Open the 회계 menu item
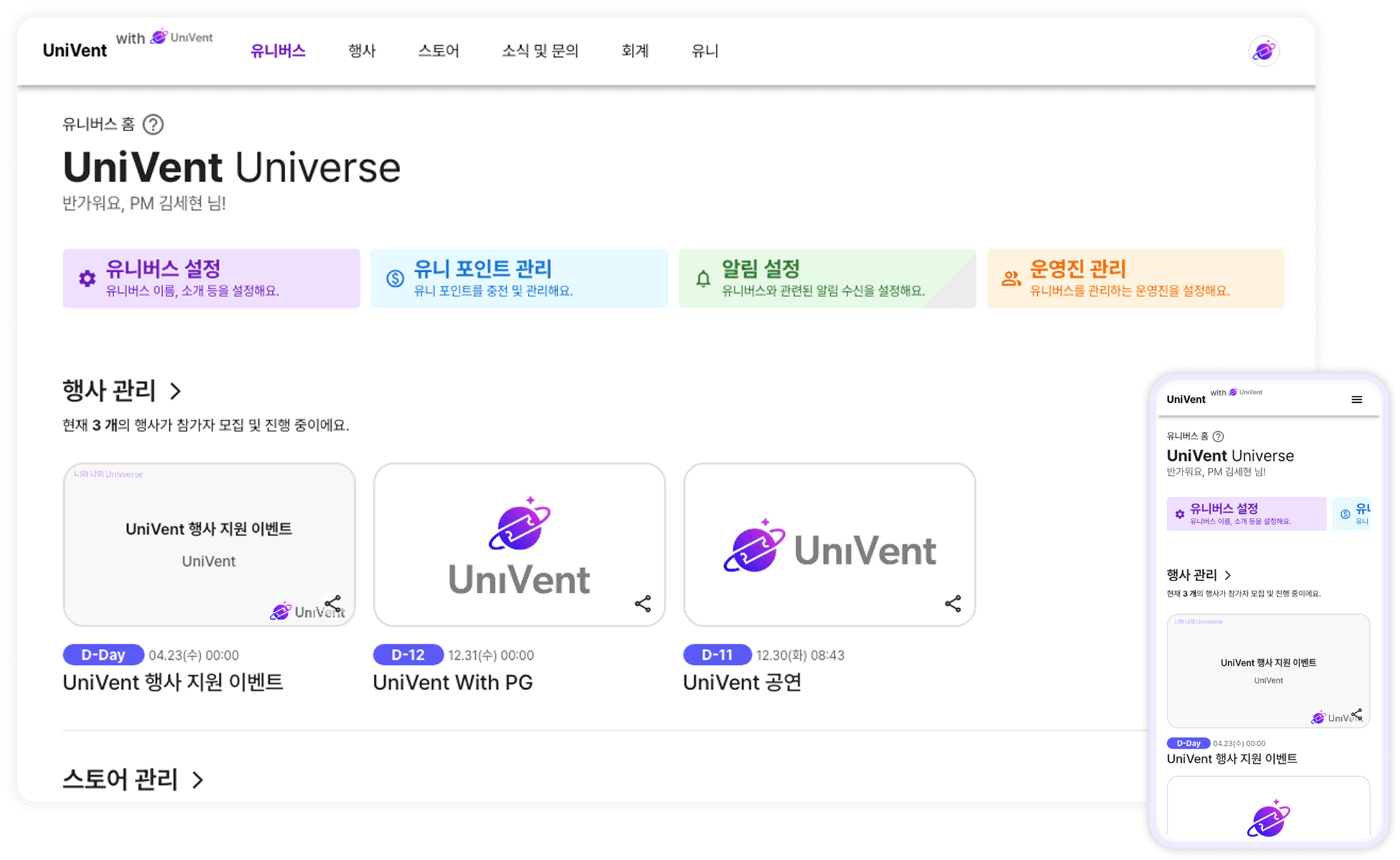 [635, 51]
